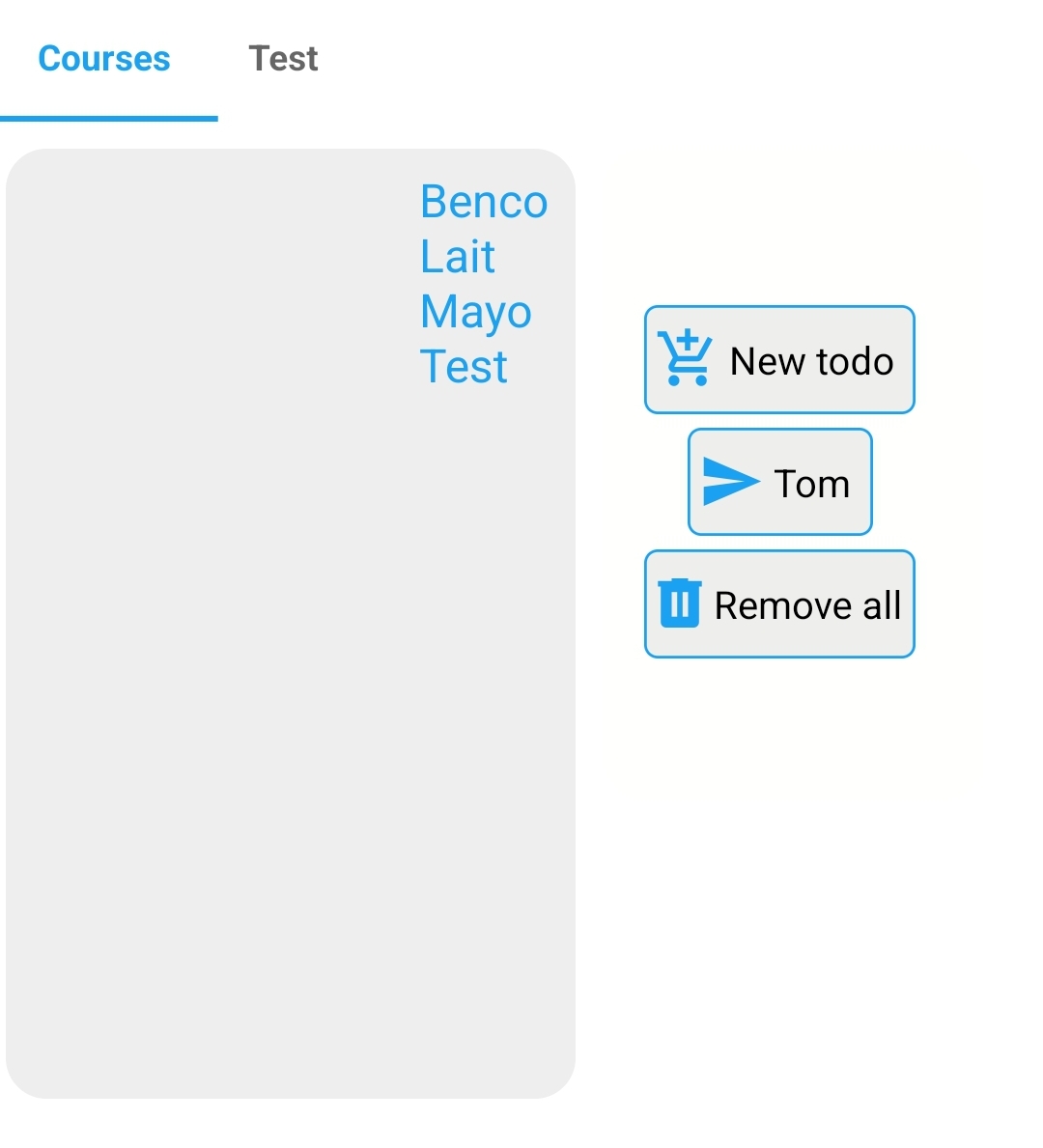1043x1148 pixels.
Task: Click the New todo button label
Action: click(811, 361)
